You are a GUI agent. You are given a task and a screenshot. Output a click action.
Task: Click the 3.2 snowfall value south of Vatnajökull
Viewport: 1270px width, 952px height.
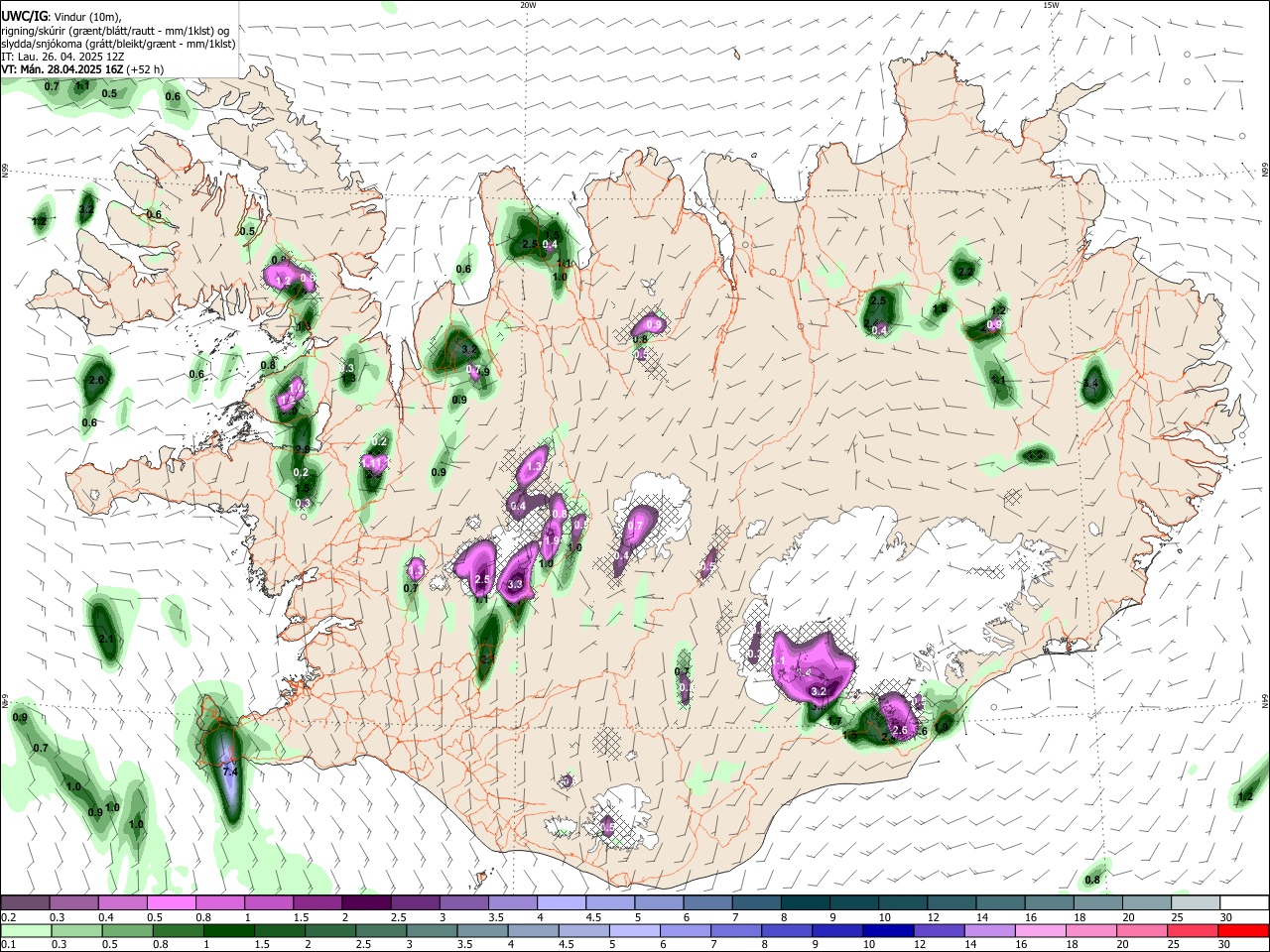819,690
